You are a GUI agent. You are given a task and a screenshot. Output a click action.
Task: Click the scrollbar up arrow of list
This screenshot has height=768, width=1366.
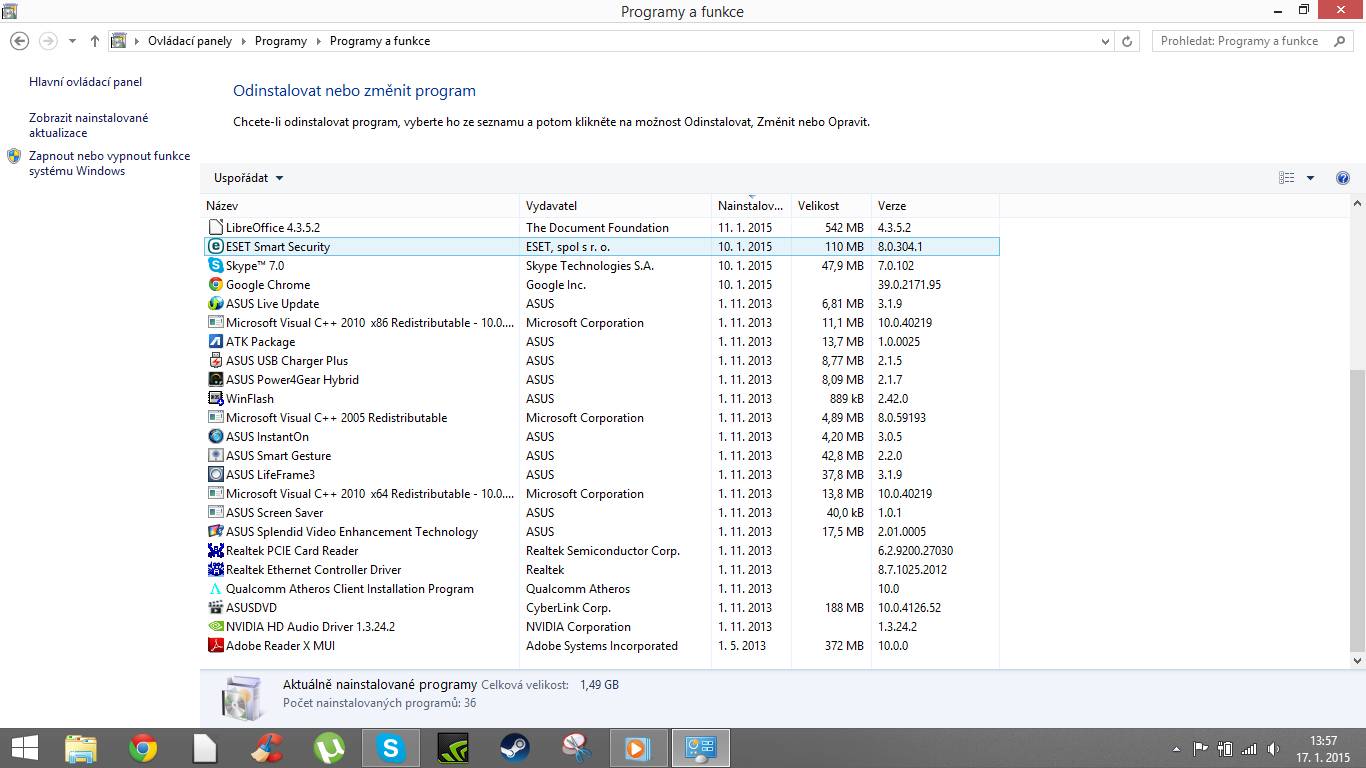pos(1357,204)
